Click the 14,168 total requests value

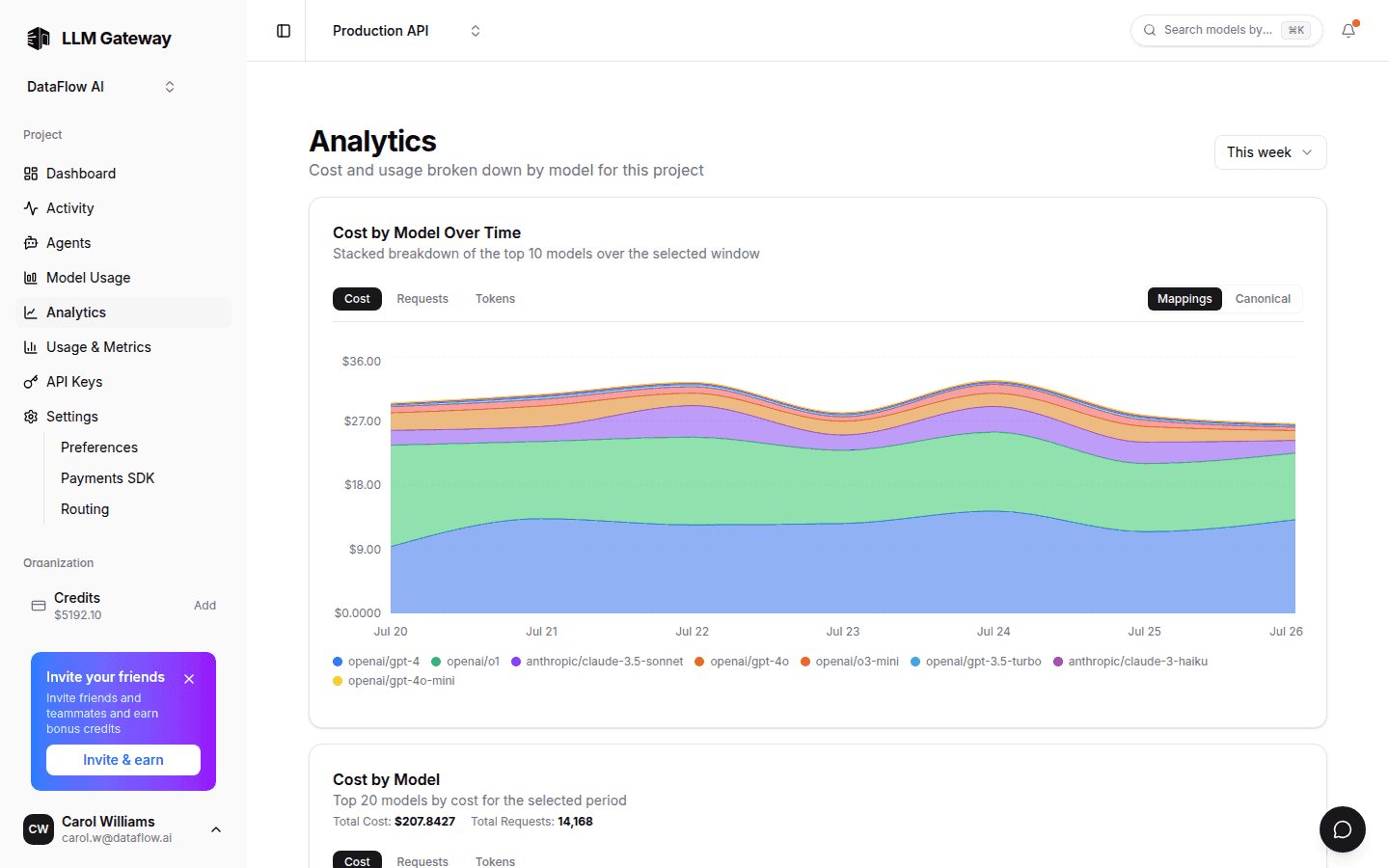(575, 822)
